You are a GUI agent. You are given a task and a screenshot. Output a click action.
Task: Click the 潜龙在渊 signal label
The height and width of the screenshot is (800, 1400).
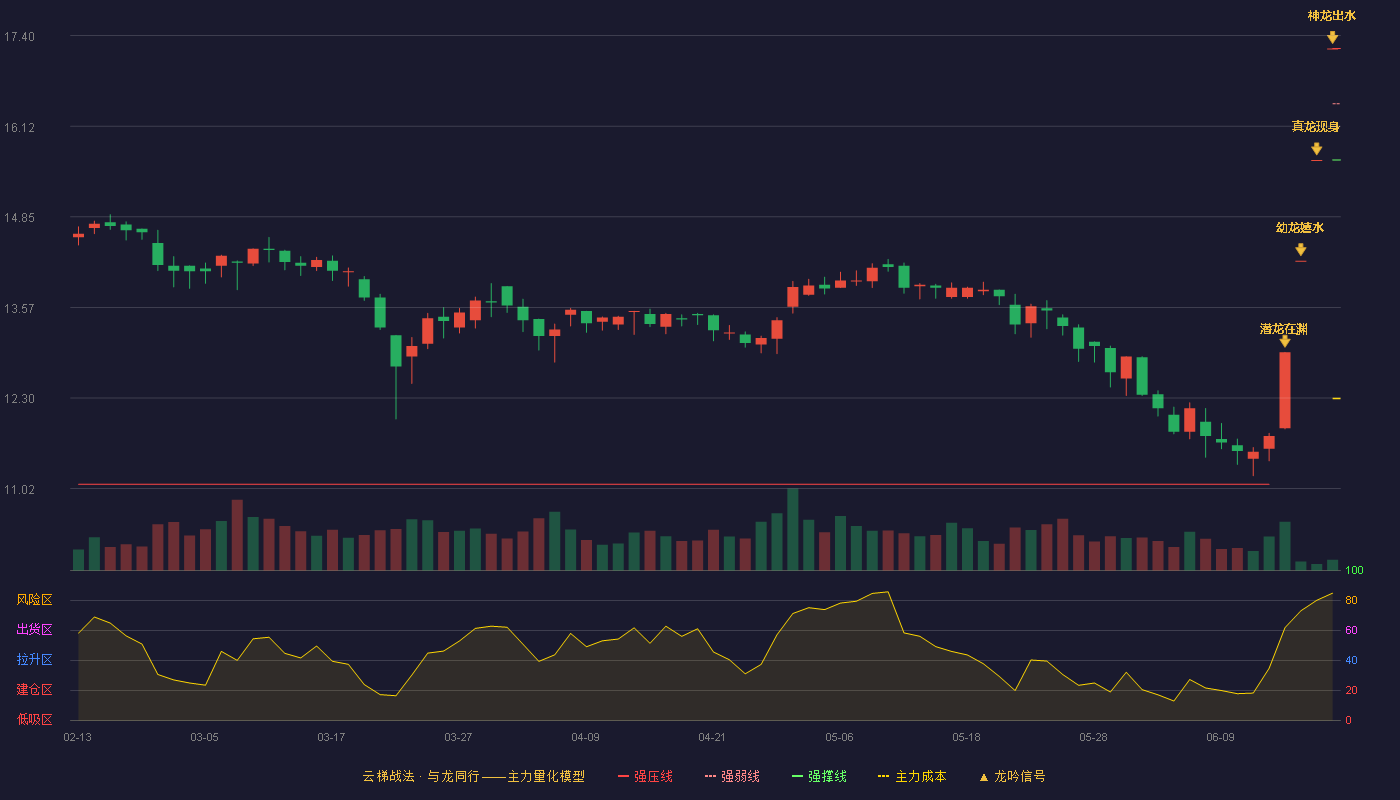click(x=1284, y=329)
